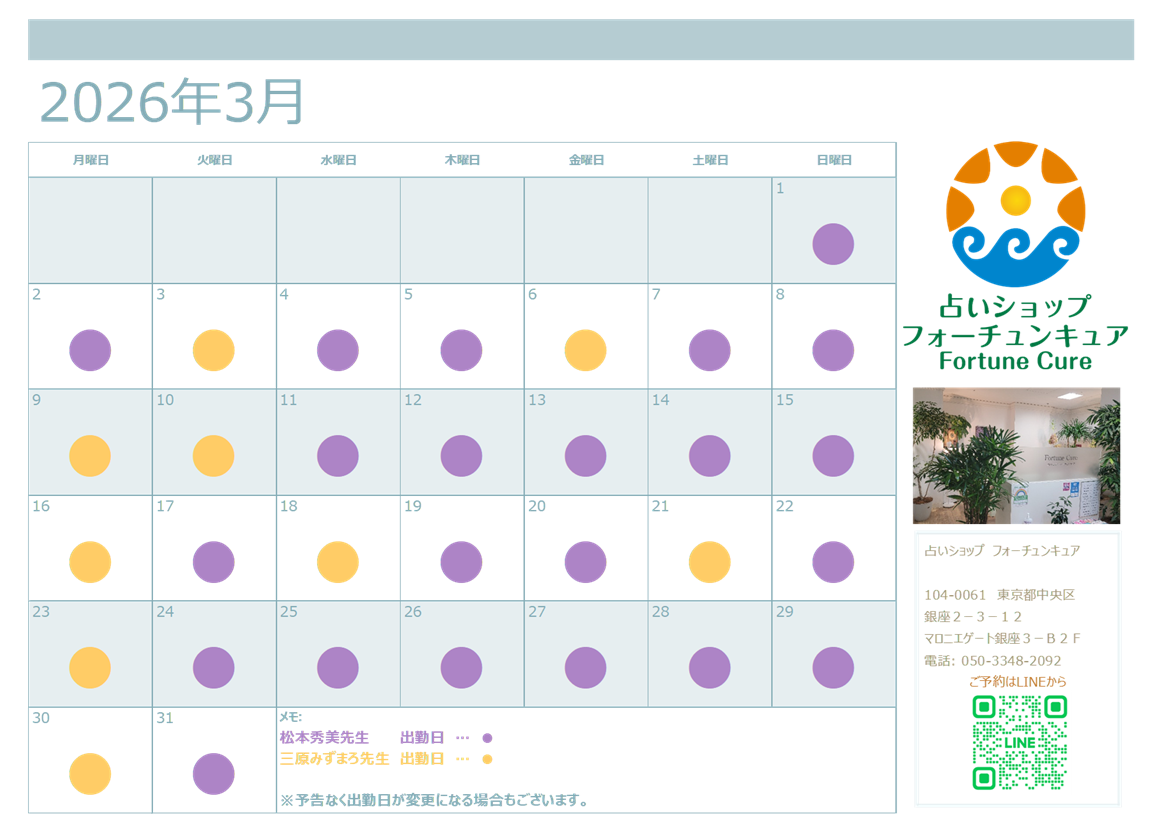The width and height of the screenshot is (1154, 837).
Task: Click the green LINE QR code
Action: tap(1019, 742)
